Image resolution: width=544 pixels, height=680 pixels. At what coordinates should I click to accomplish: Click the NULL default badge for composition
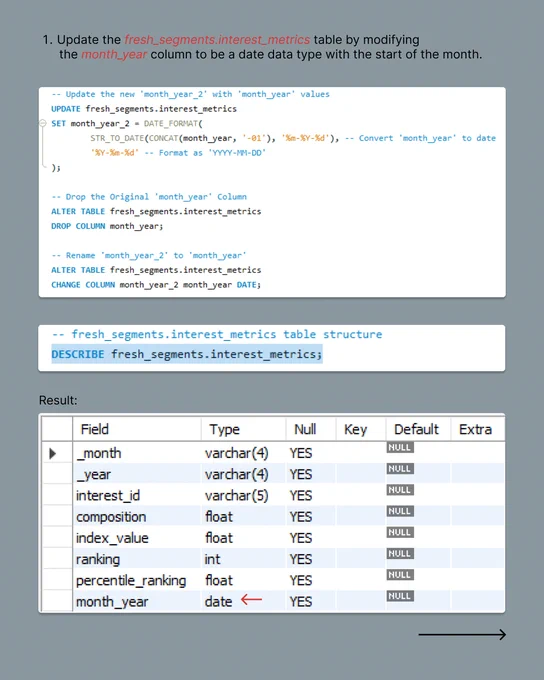(400, 511)
